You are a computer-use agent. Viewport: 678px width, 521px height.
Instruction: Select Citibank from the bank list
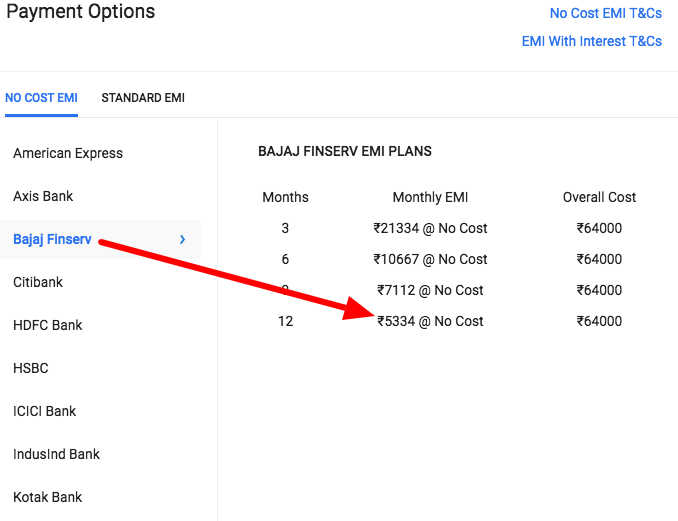(38, 282)
